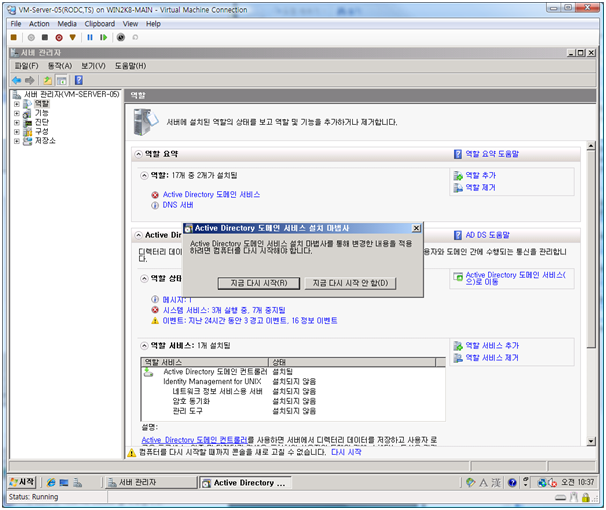Collapse the Active Directory section chevron
Image resolution: width=606 pixels, height=510 pixels.
138,235
